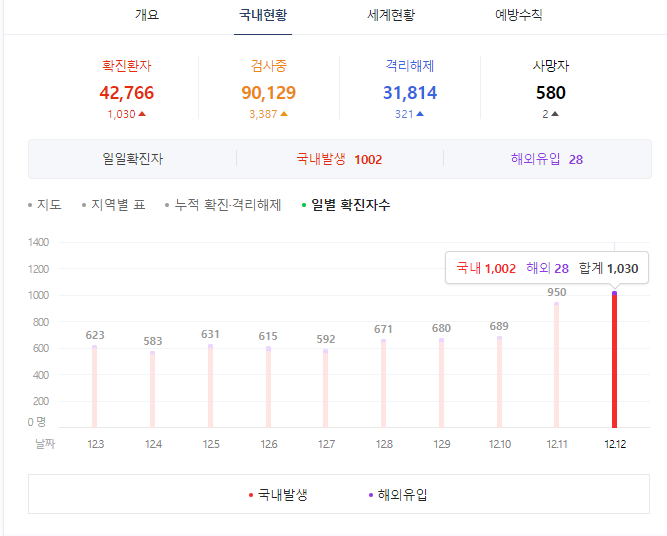Click tooltip total 합계 1,030
The image size is (667, 536).
coord(608,268)
